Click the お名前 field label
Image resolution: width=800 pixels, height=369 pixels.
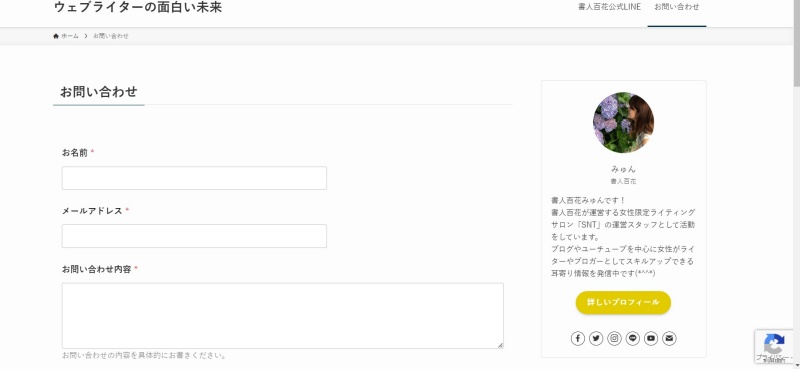(74, 153)
